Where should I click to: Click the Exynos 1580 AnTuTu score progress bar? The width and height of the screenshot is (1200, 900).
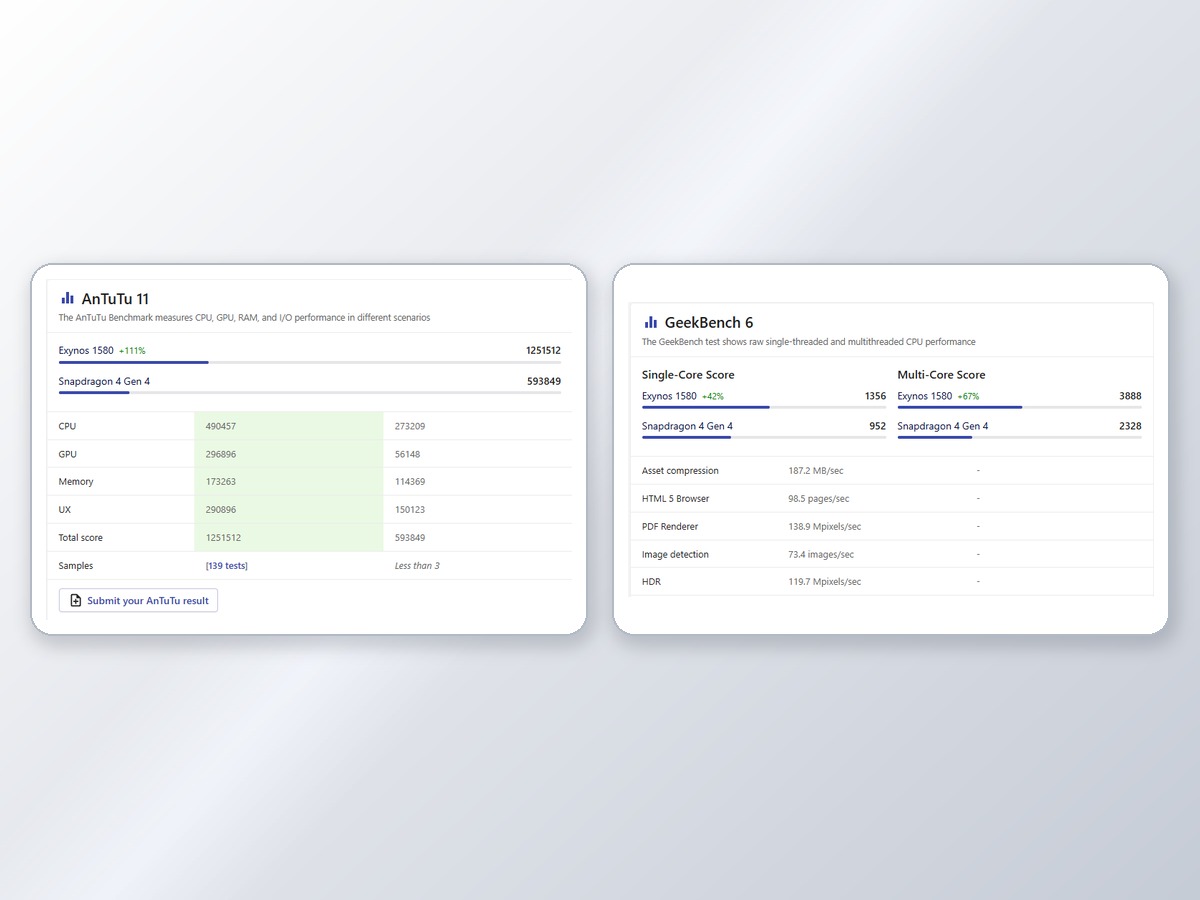tap(310, 362)
